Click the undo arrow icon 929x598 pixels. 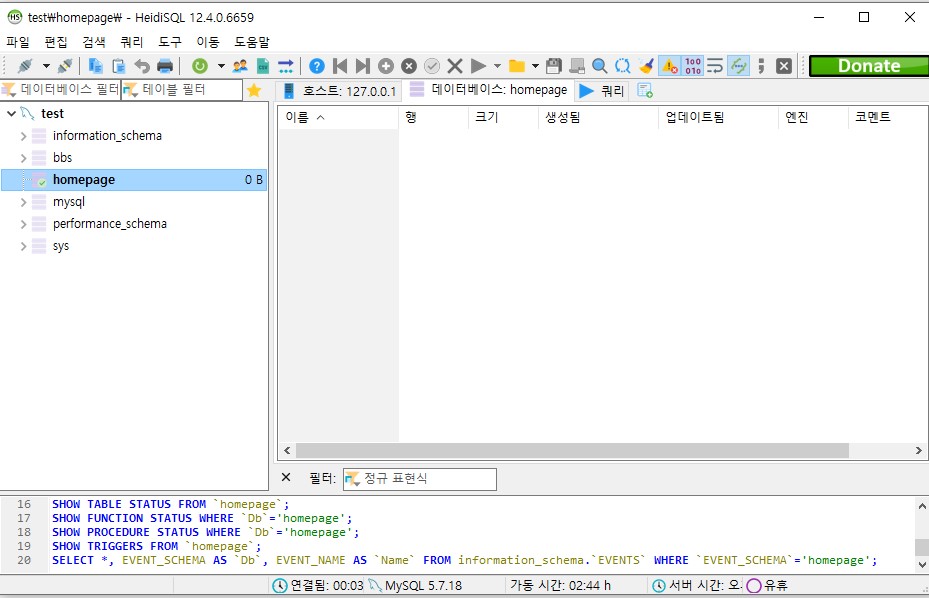pos(142,66)
